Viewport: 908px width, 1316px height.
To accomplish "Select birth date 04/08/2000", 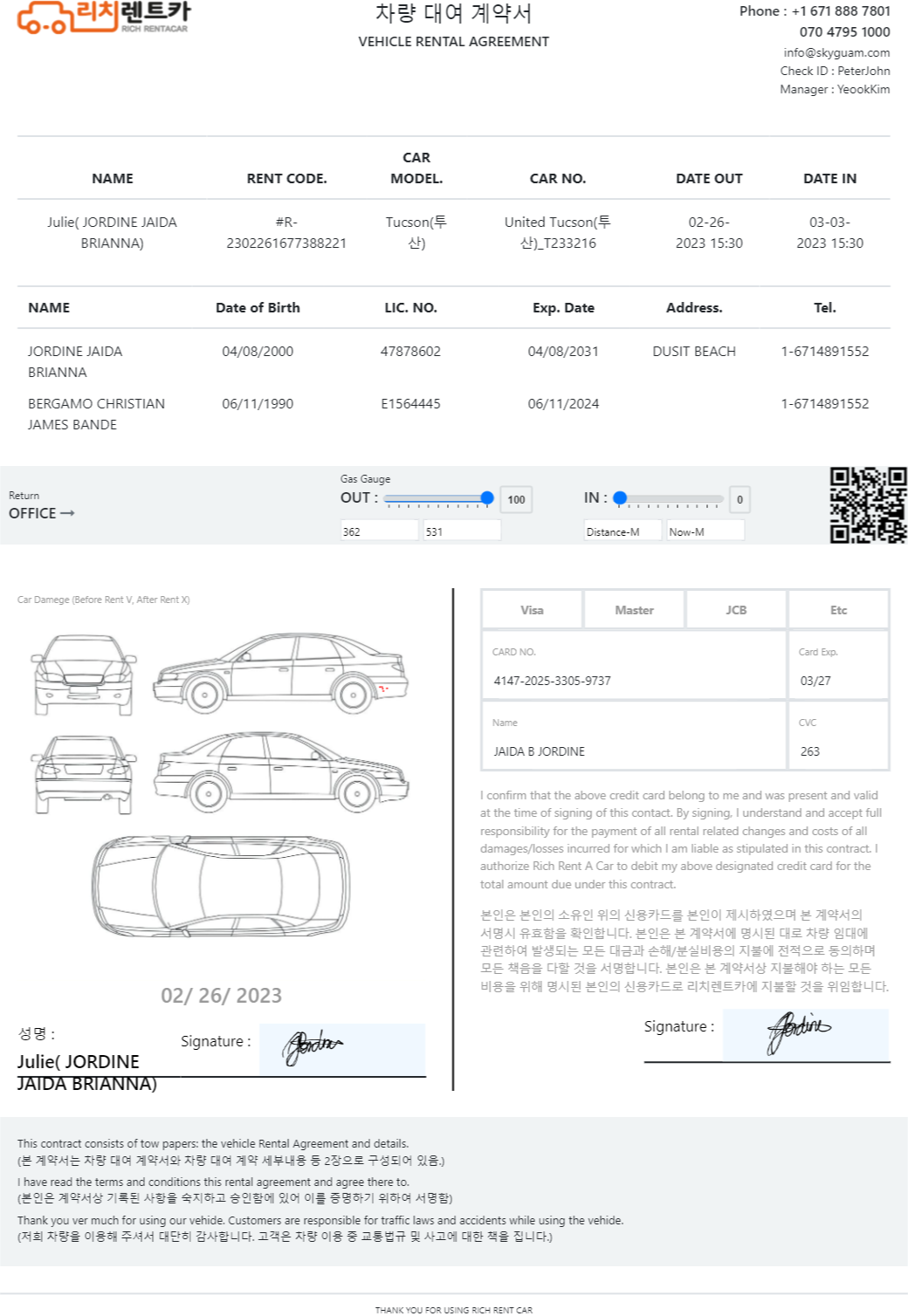I will (258, 352).
